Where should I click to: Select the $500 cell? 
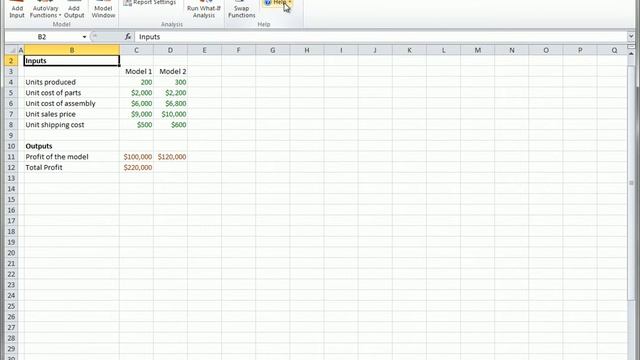[x=137, y=124]
